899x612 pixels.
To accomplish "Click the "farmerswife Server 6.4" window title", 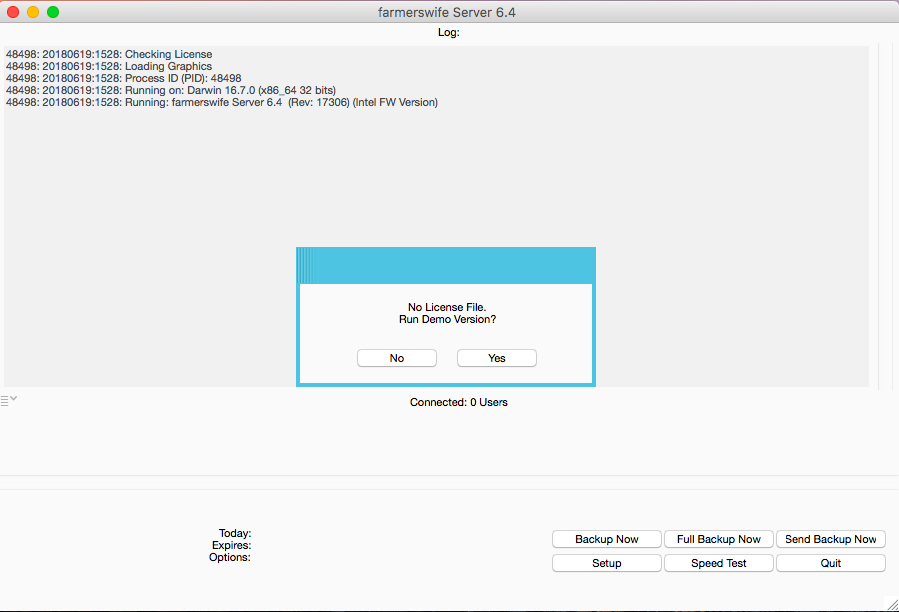I will [x=447, y=12].
